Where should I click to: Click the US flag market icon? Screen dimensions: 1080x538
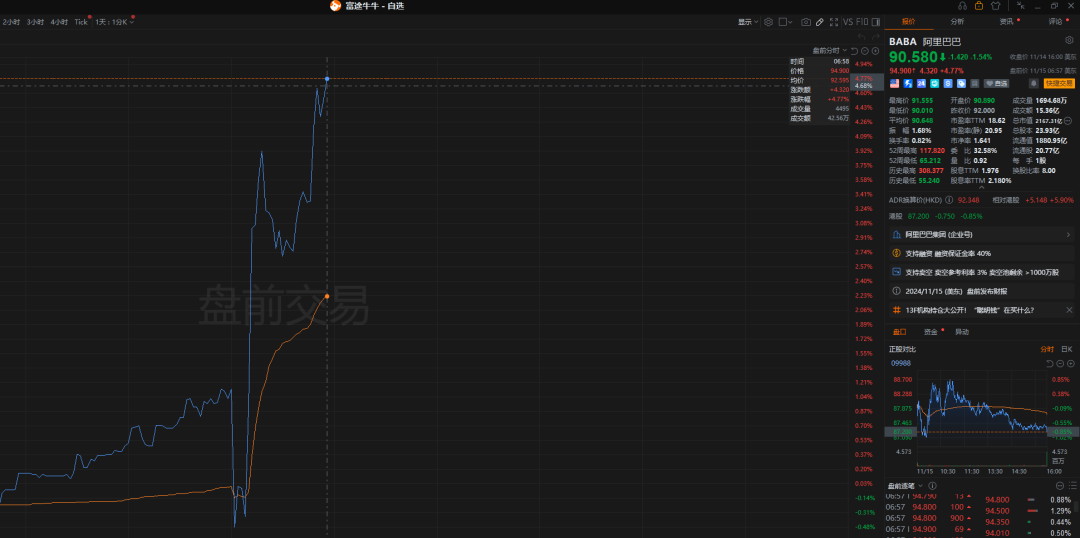[x=894, y=83]
